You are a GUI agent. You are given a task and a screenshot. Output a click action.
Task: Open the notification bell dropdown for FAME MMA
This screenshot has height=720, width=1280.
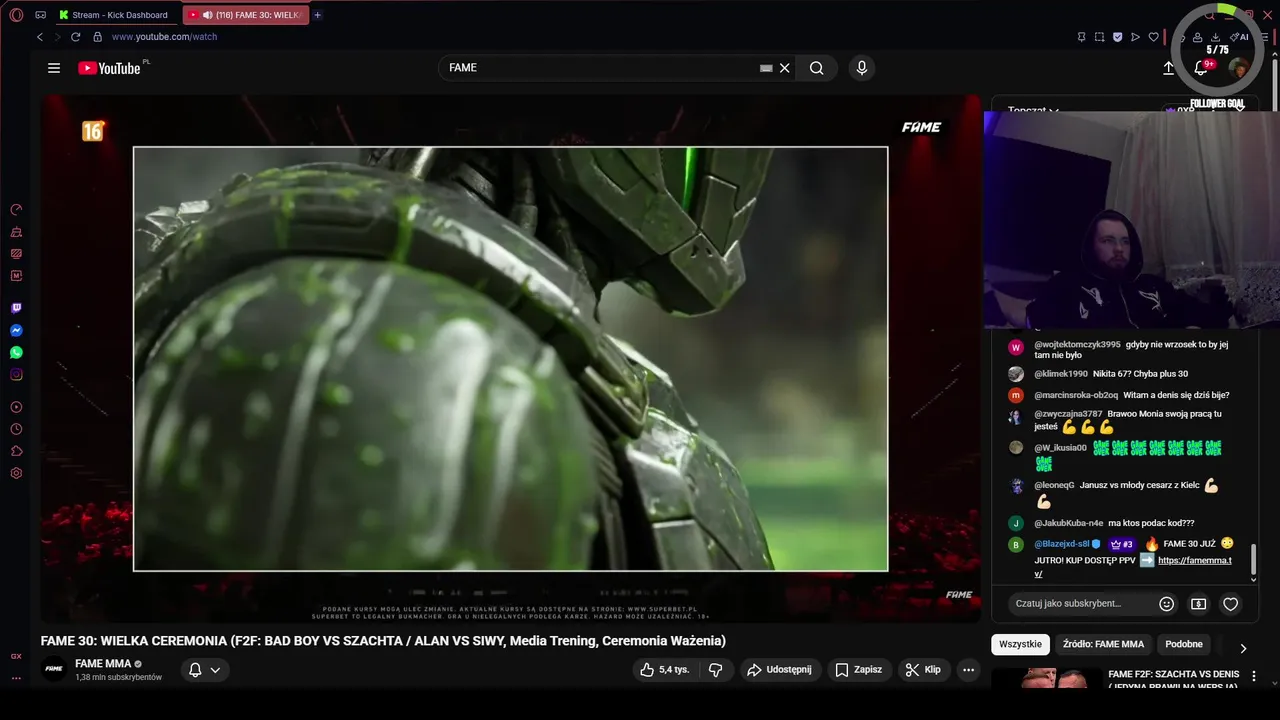(x=204, y=670)
